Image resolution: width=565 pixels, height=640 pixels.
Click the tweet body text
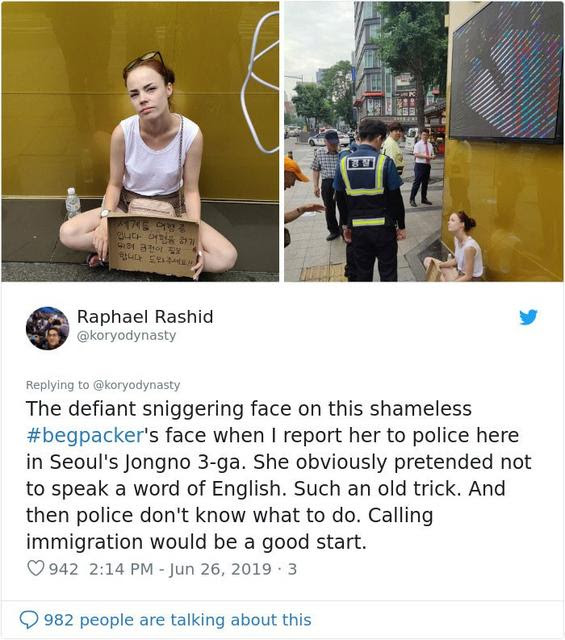278,475
